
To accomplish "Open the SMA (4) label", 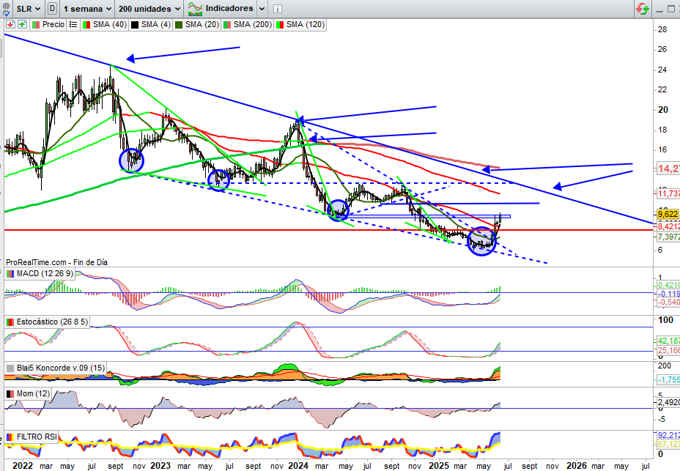I will click(155, 25).
